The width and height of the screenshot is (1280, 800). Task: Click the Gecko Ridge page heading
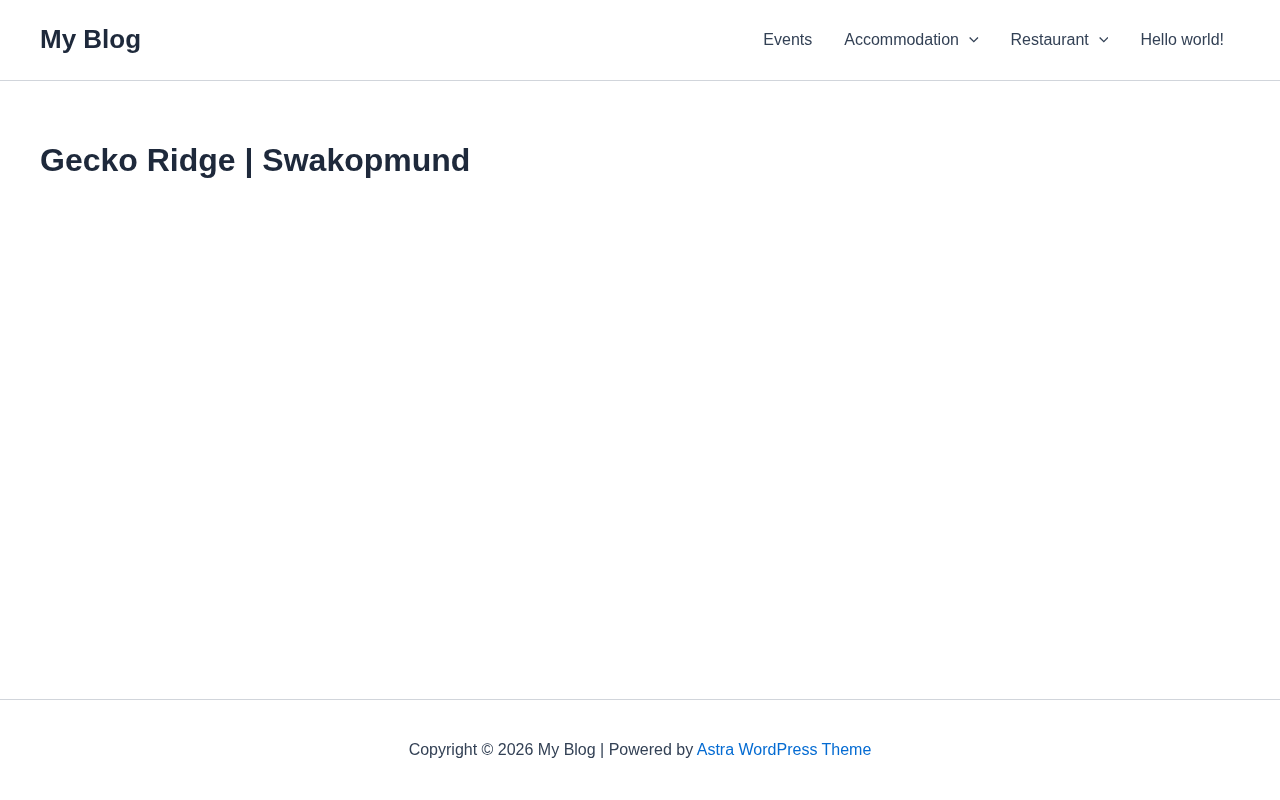tap(255, 160)
